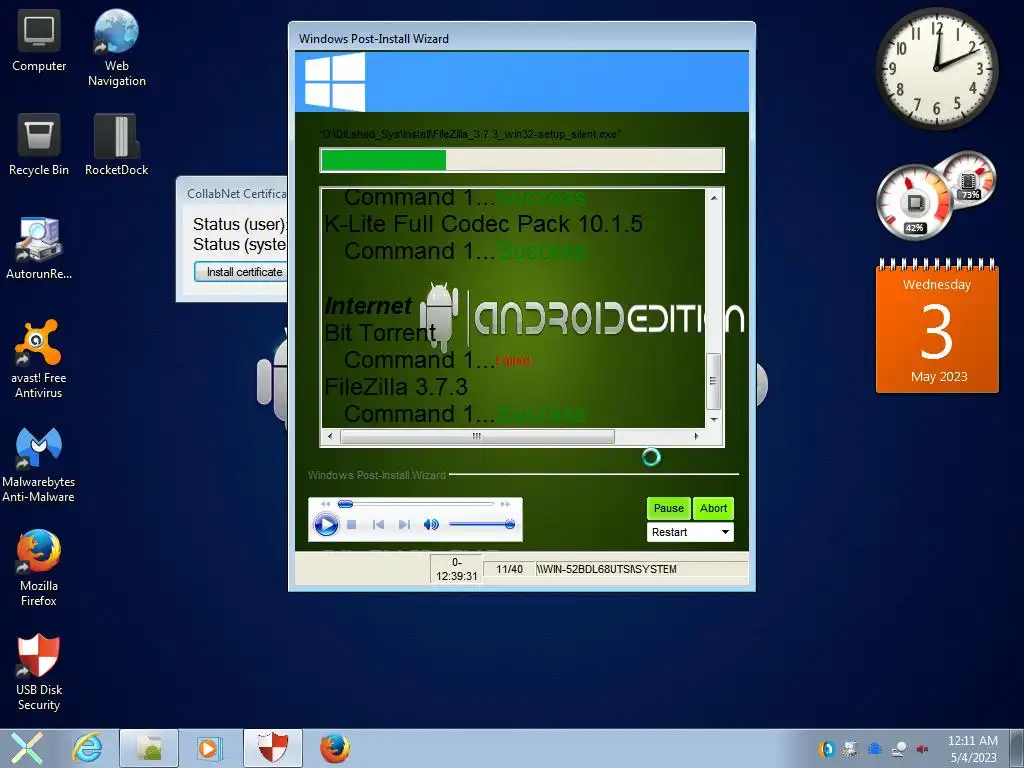Select the Recycle Bin icon

coord(39,144)
